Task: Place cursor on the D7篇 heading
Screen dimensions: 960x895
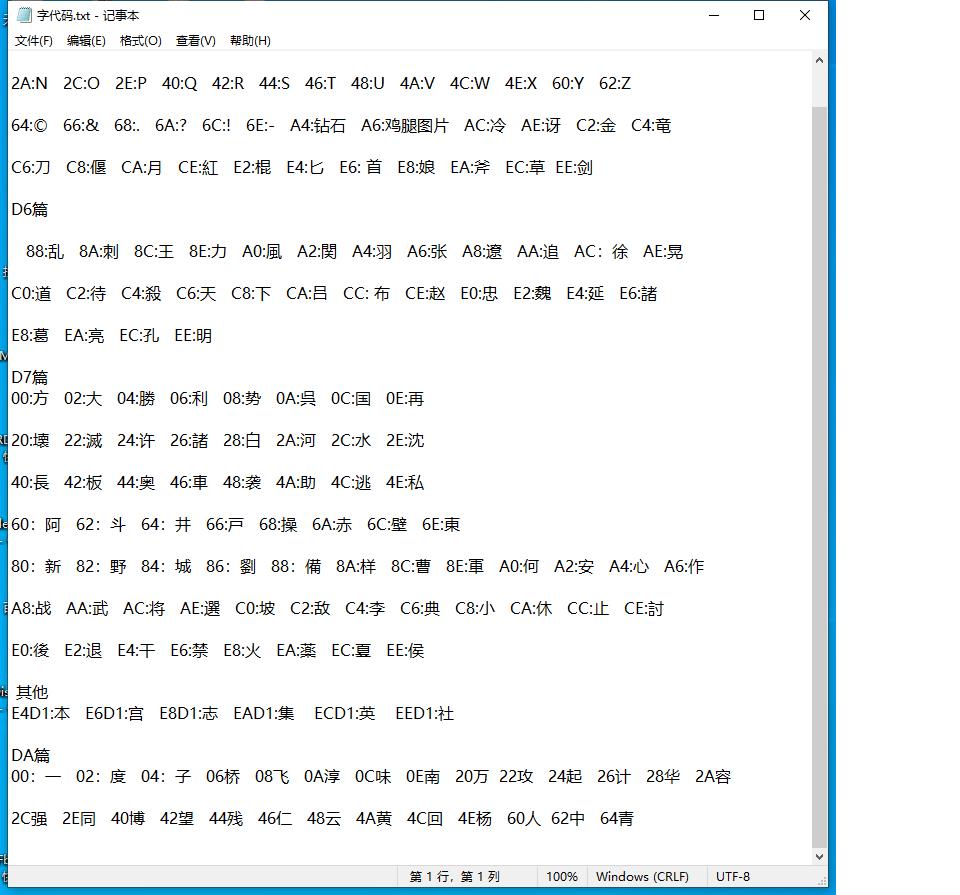Action: point(30,378)
